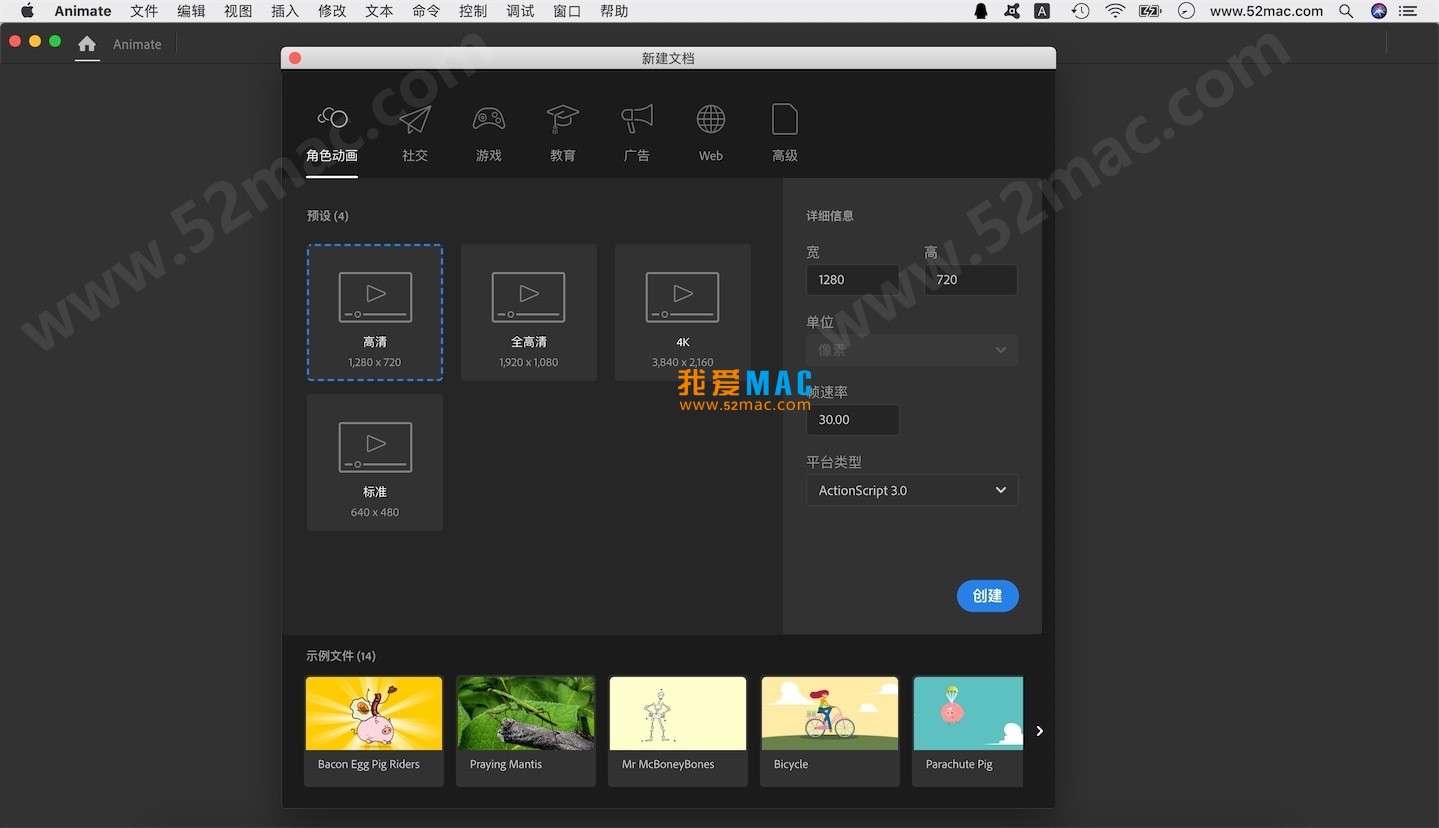Select the 教育 graduation cap icon

point(563,119)
